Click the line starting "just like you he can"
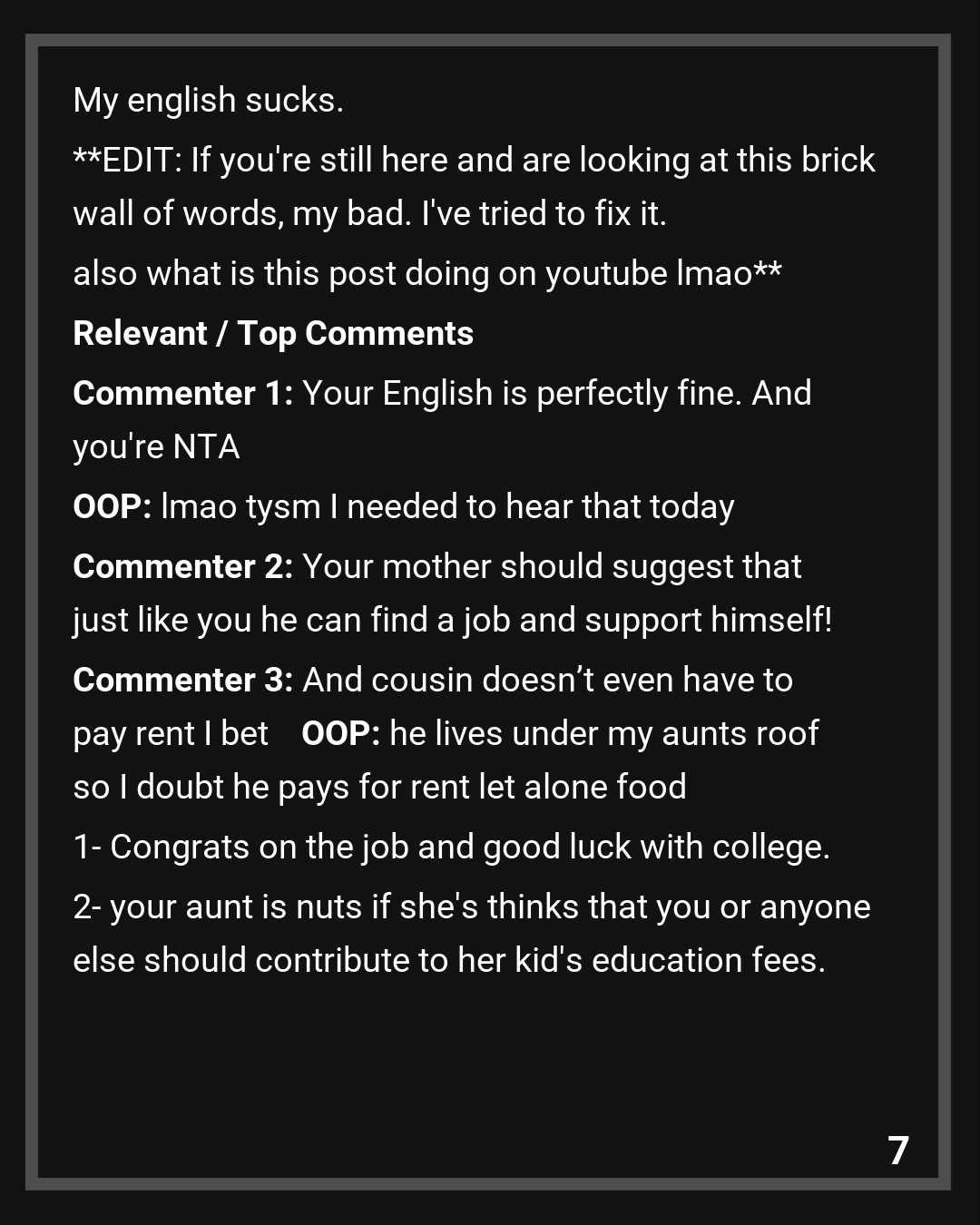The image size is (980, 1225). [x=452, y=621]
